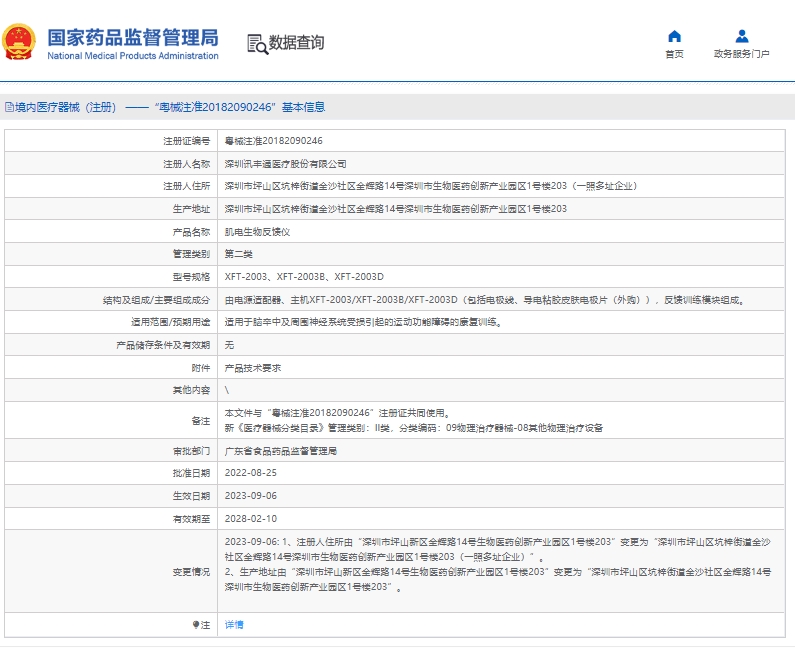Select product name 肌电生物反馈仪
The width and height of the screenshot is (795, 648).
[258, 232]
